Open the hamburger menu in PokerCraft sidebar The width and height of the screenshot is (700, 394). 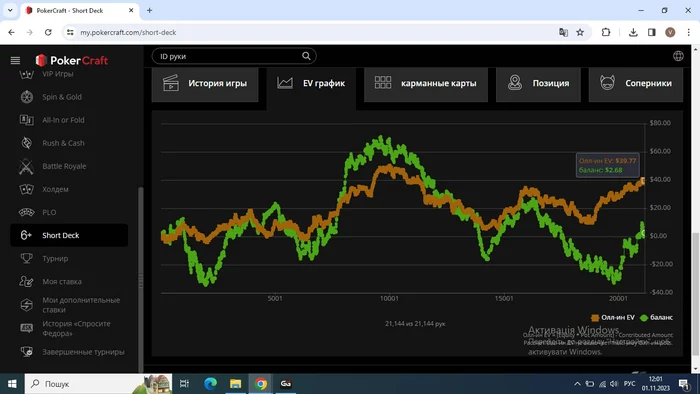click(x=15, y=60)
